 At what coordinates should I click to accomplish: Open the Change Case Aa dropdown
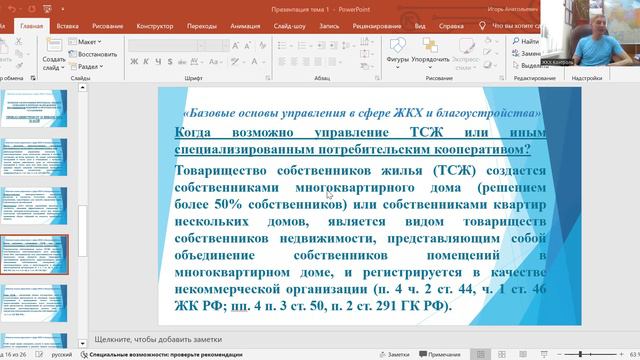[x=216, y=62]
